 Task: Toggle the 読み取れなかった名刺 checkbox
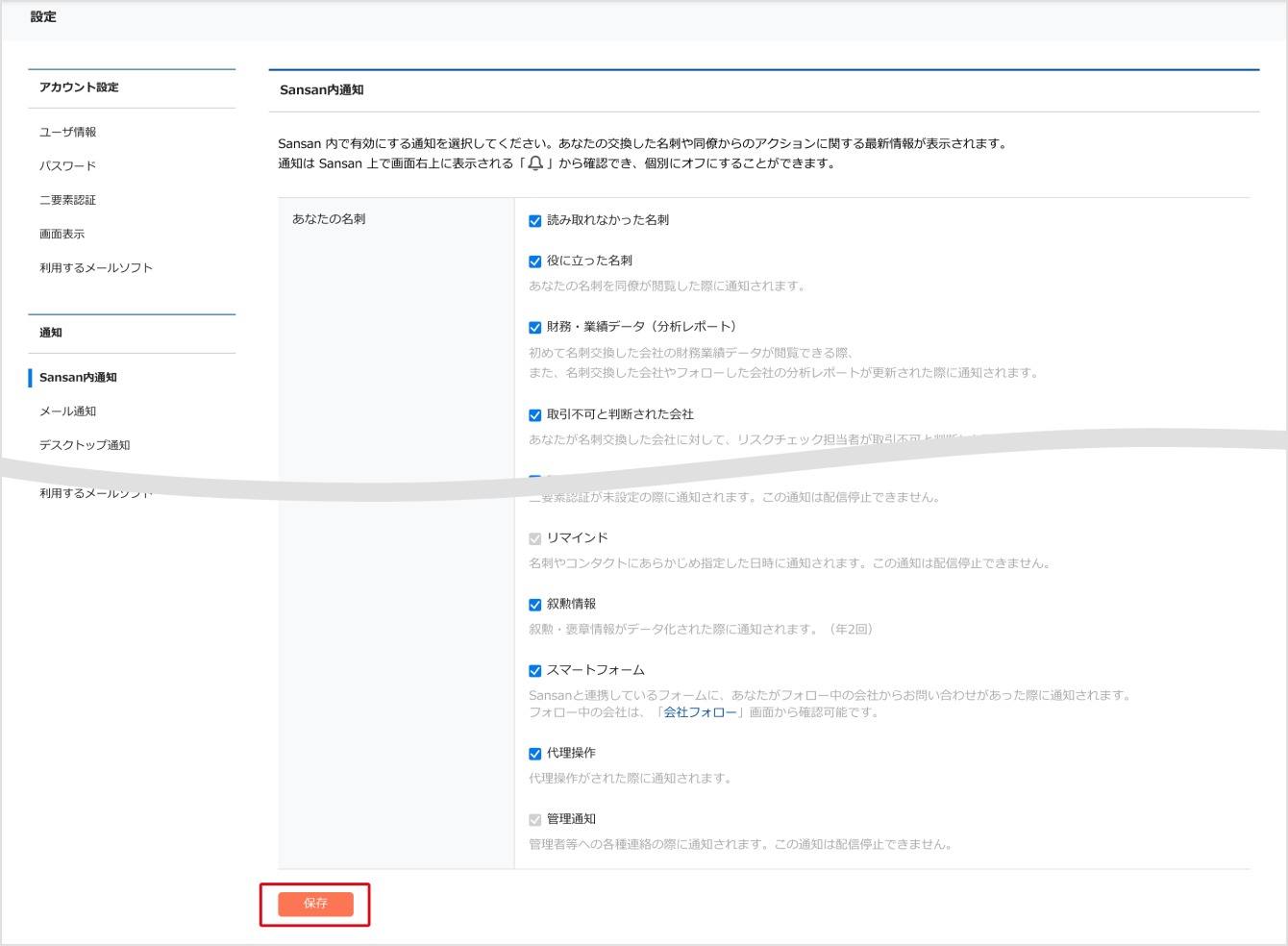[535, 221]
